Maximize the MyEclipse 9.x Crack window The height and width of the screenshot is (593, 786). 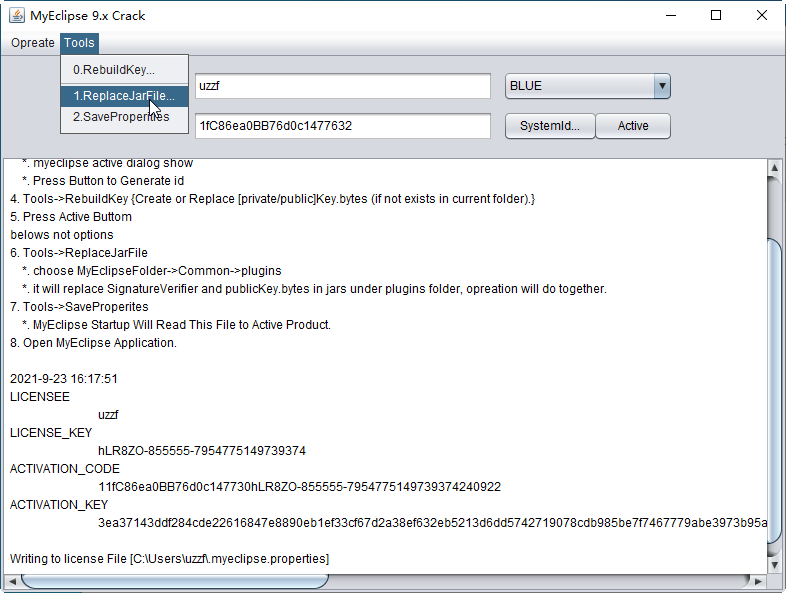pos(716,16)
